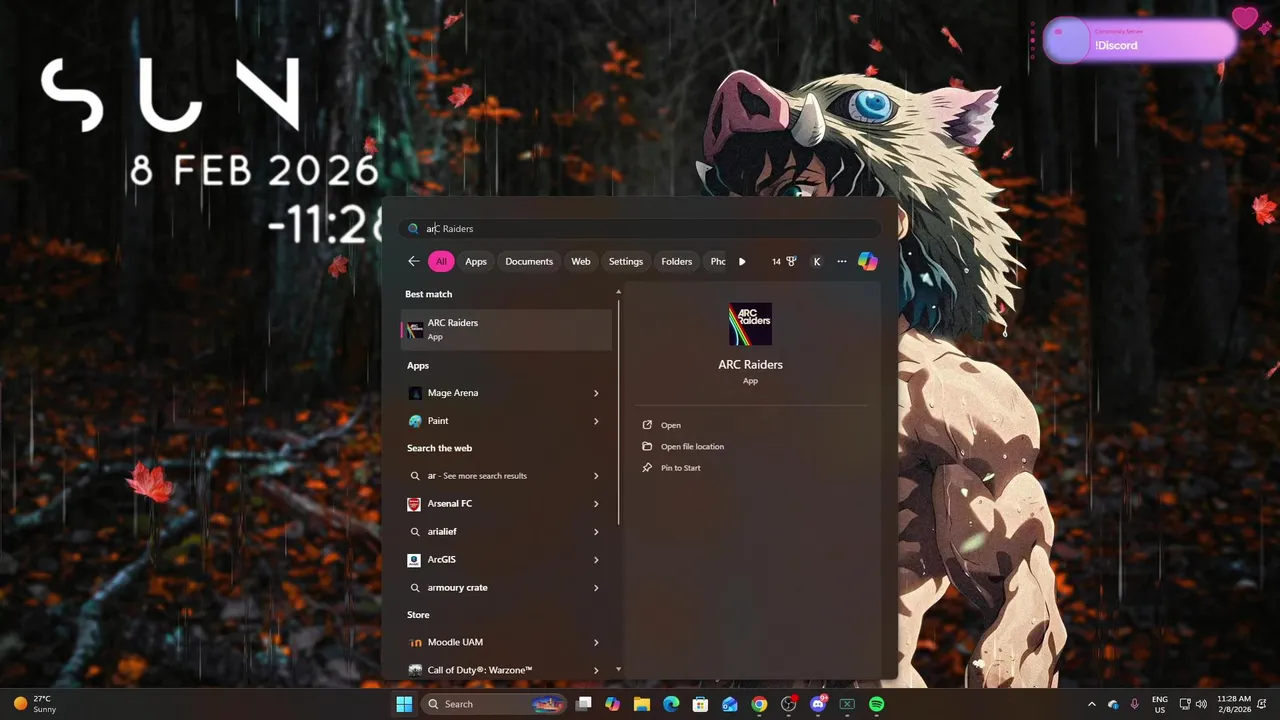Screen dimensions: 1280x720
Task: Open the three-dot more options menu
Action: 842,261
